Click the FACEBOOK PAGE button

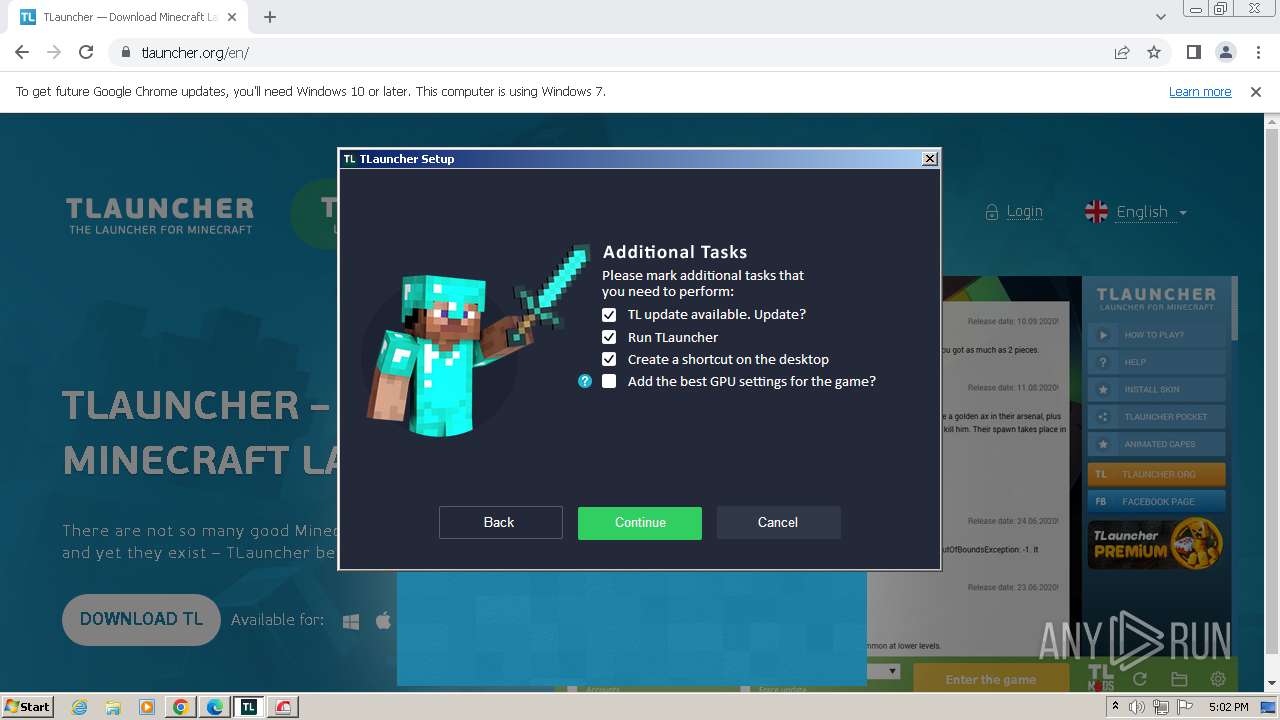click(1156, 501)
